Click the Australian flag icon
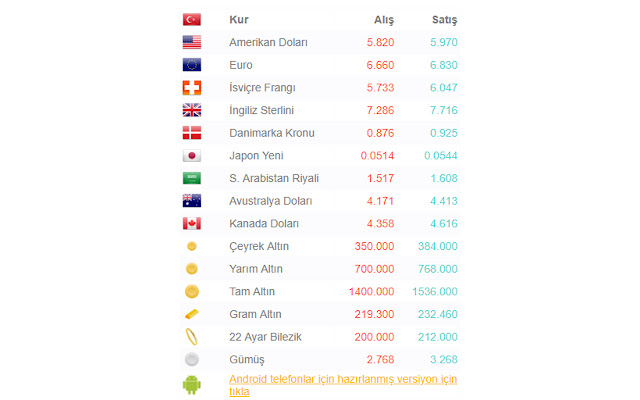Viewport: 640px width, 400px height. [192, 201]
